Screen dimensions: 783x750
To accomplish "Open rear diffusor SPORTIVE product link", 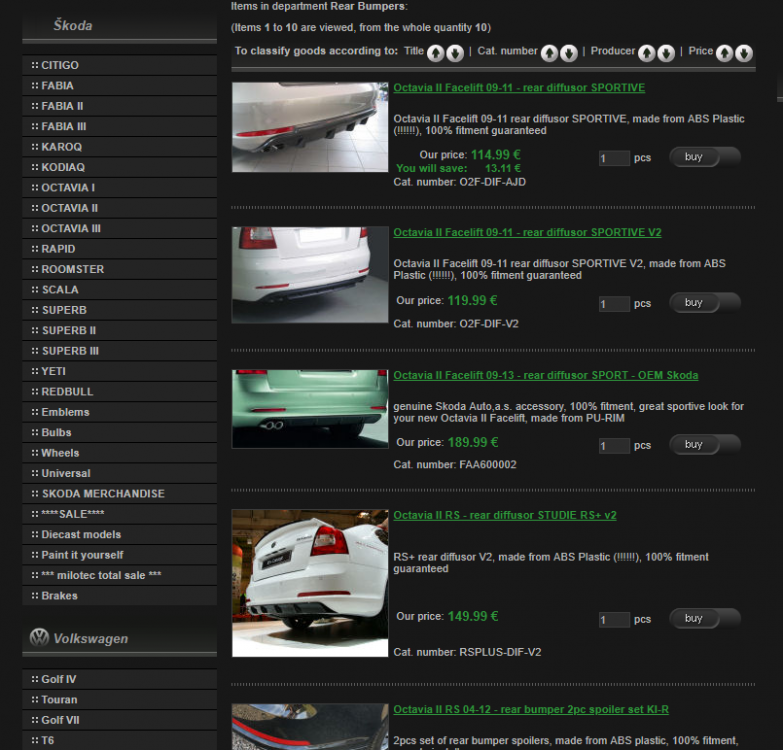I will point(519,88).
